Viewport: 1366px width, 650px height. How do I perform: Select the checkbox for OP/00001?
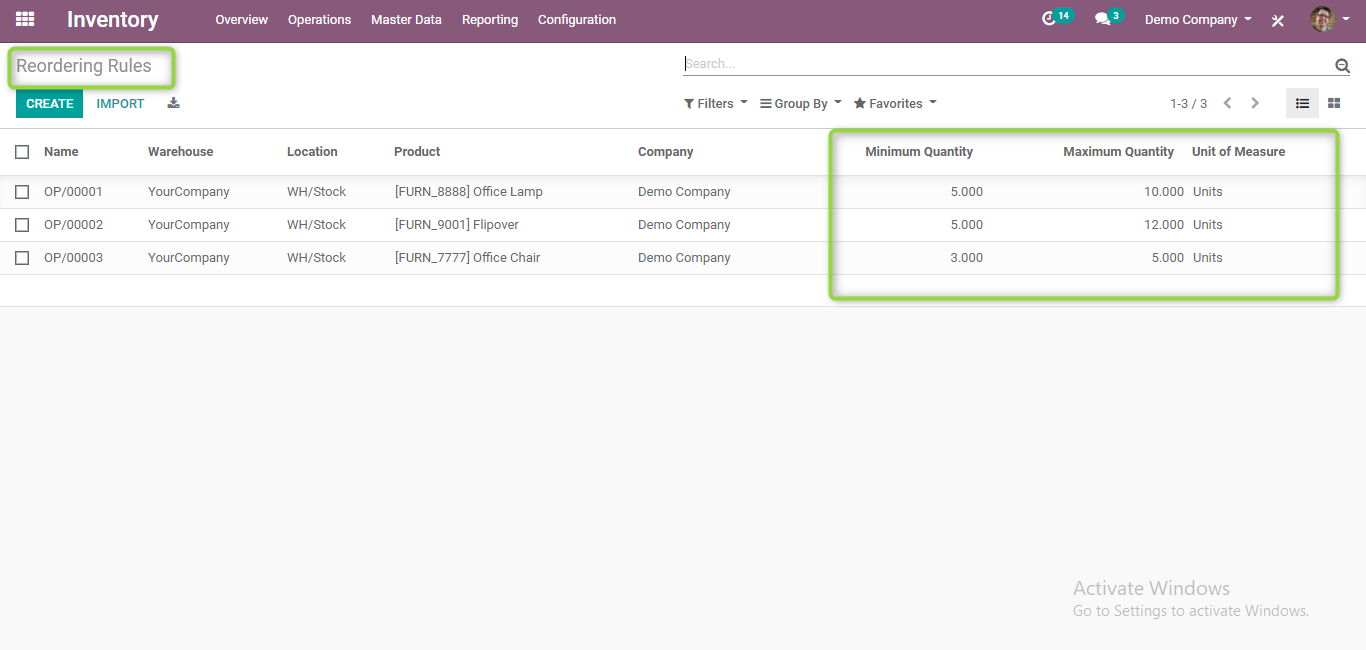click(22, 191)
